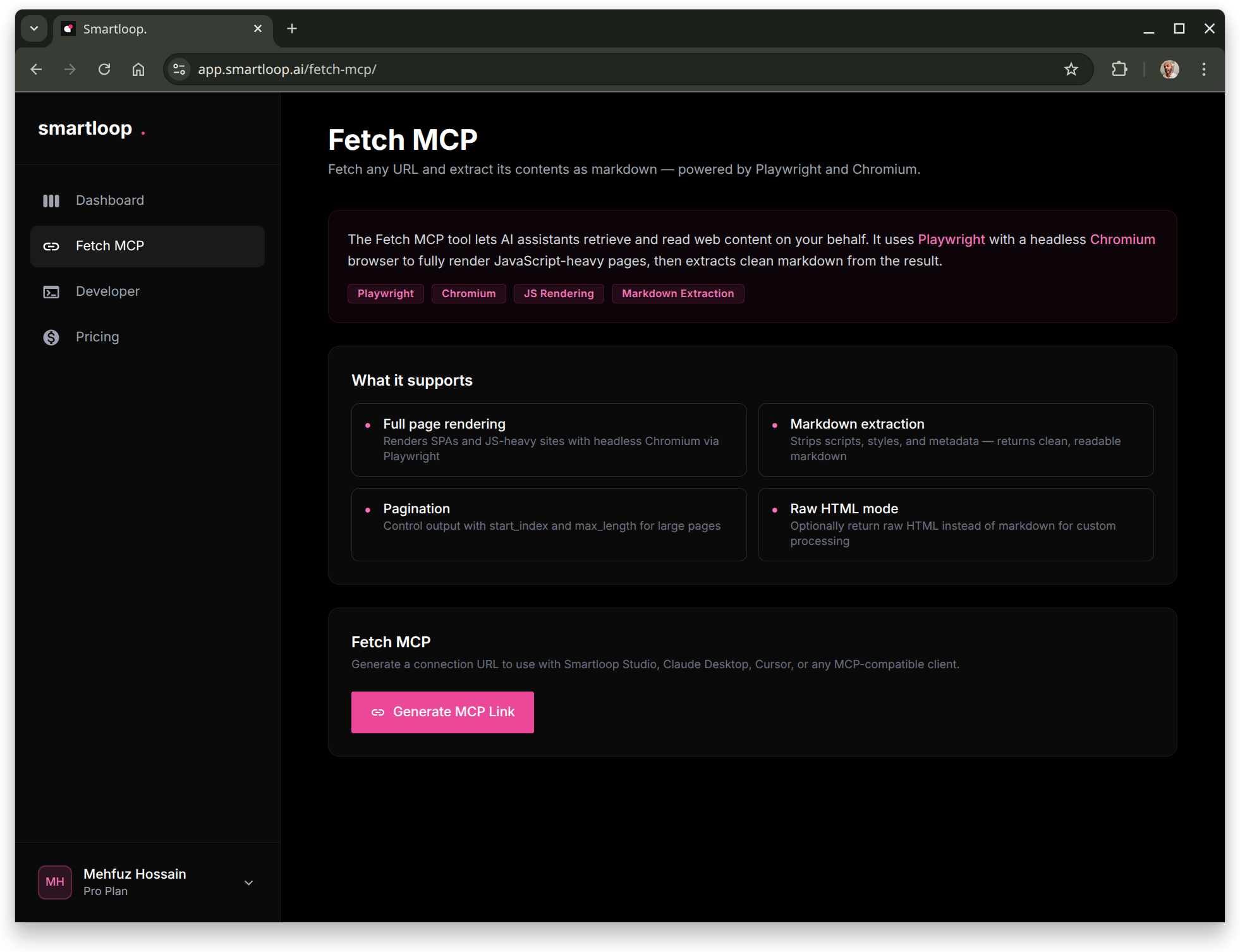Switch to the Smartloop. browser tab
The height and width of the screenshot is (952, 1240).
point(164,29)
